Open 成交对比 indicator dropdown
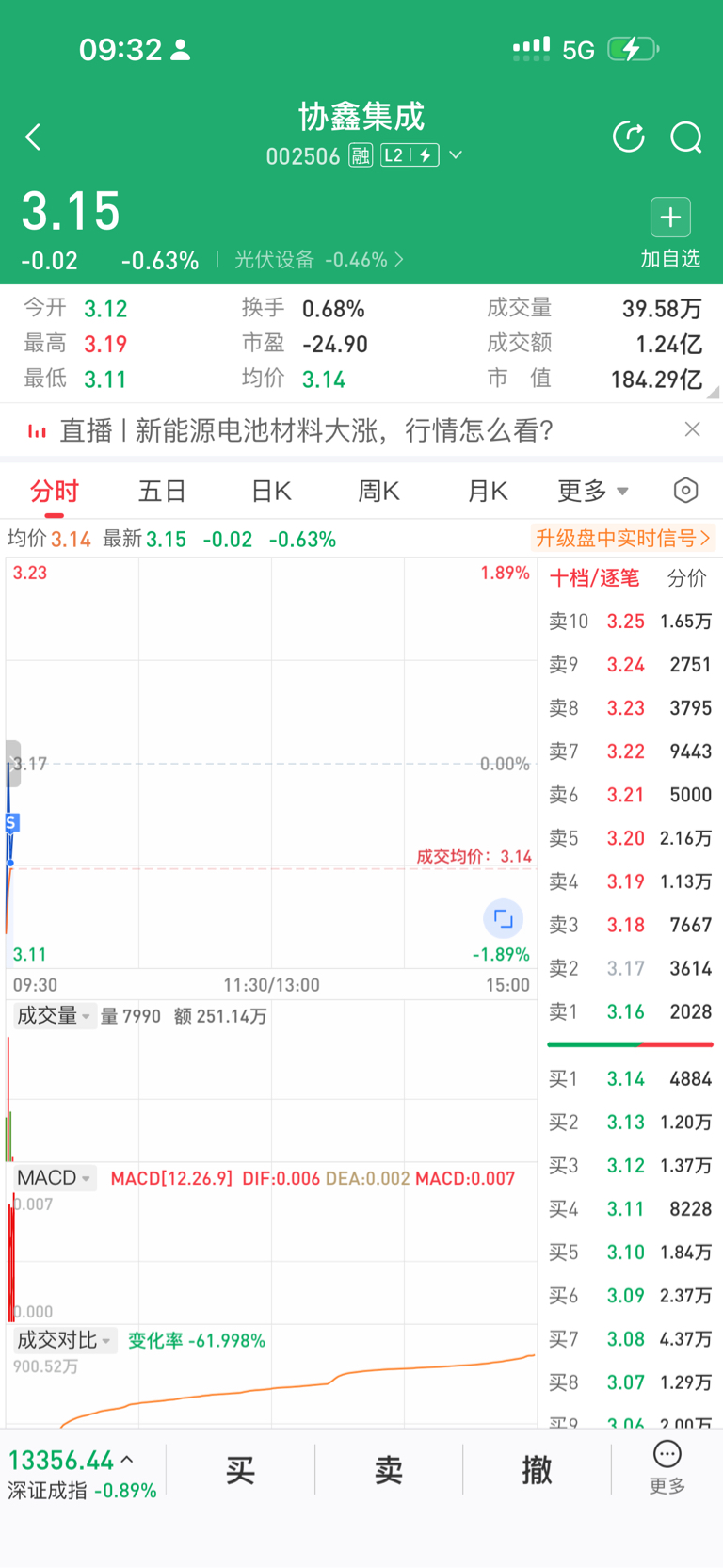Viewport: 723px width, 1568px height. pyautogui.click(x=64, y=1340)
